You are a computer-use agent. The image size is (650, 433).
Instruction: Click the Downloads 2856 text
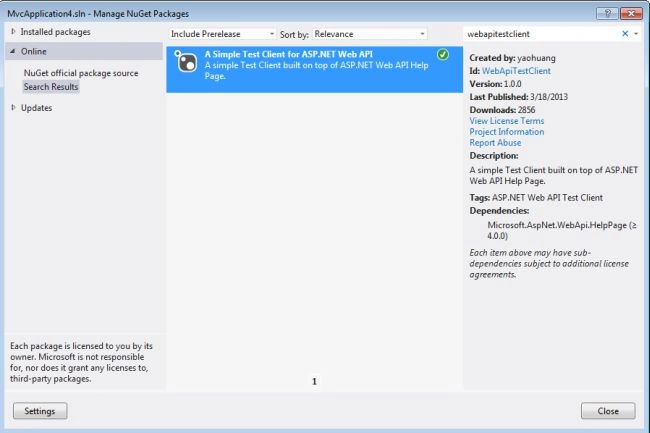[x=502, y=110]
